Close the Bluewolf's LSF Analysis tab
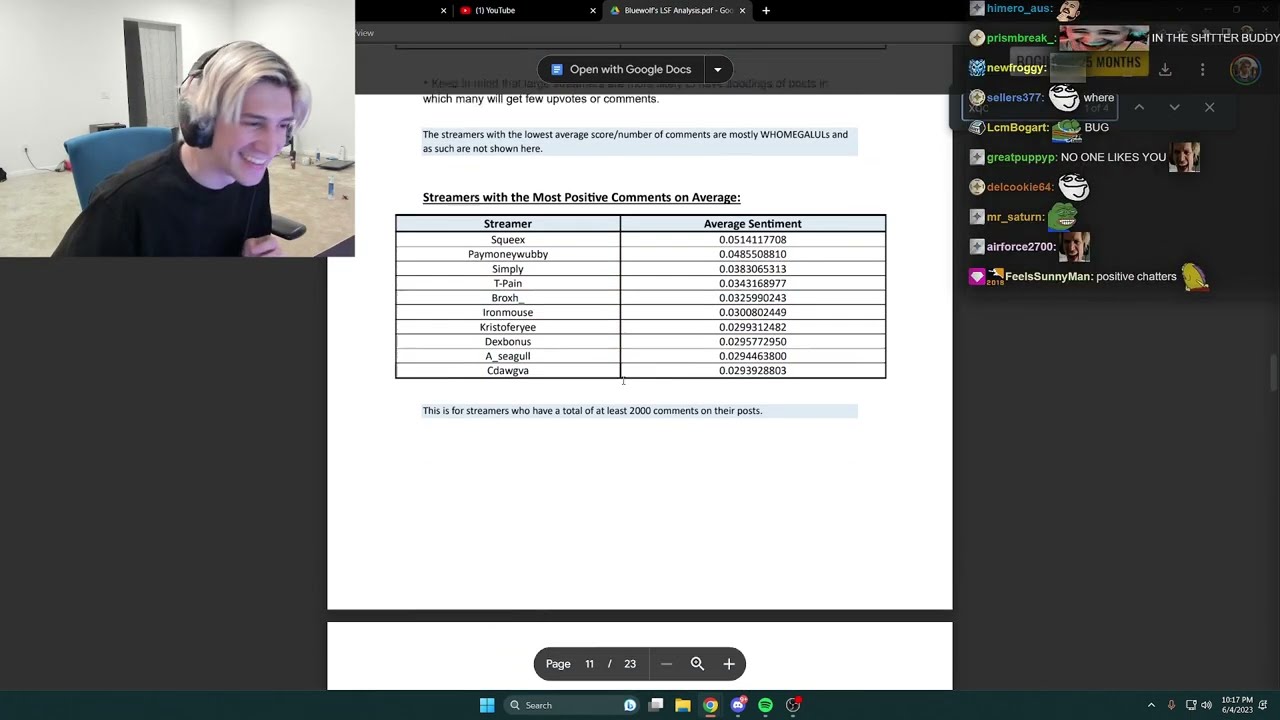 pos(742,10)
